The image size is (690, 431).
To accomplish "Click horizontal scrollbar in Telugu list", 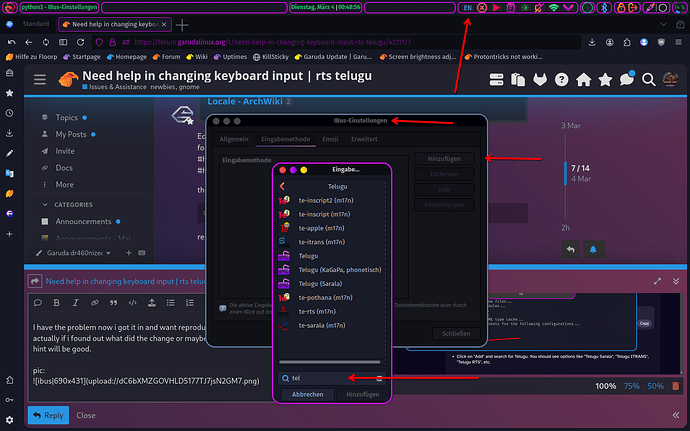I will [x=330, y=362].
